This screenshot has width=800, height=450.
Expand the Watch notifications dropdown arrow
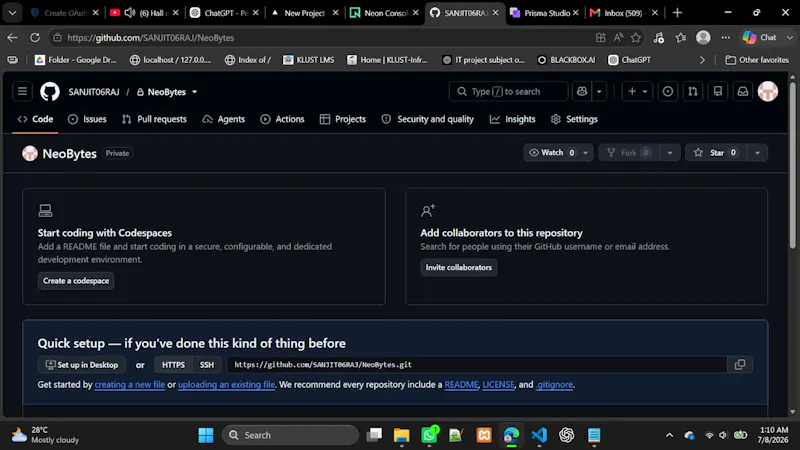coord(585,153)
